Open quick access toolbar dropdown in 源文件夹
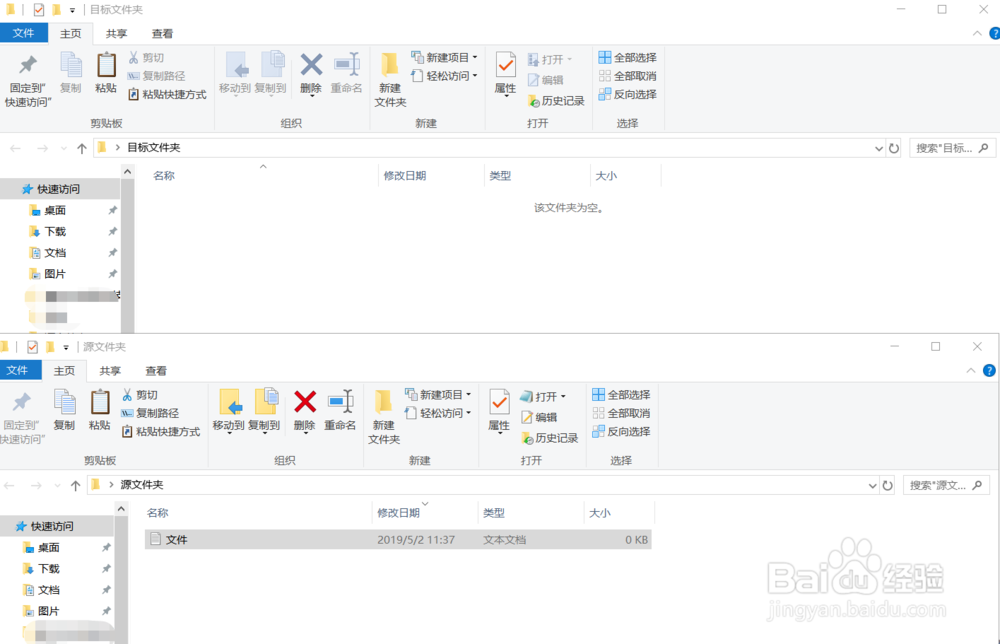The width and height of the screenshot is (1000, 644). click(x=66, y=348)
